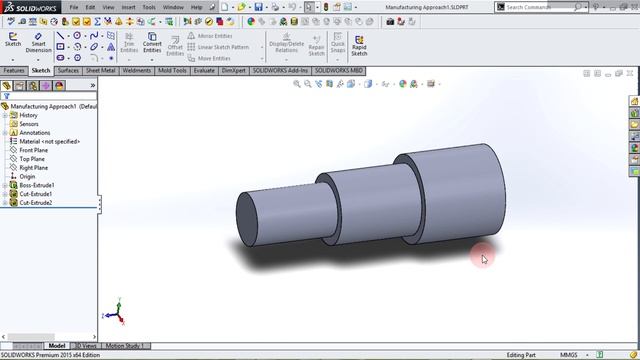Switch to the Evaluate tab
The height and width of the screenshot is (360, 640).
point(204,71)
